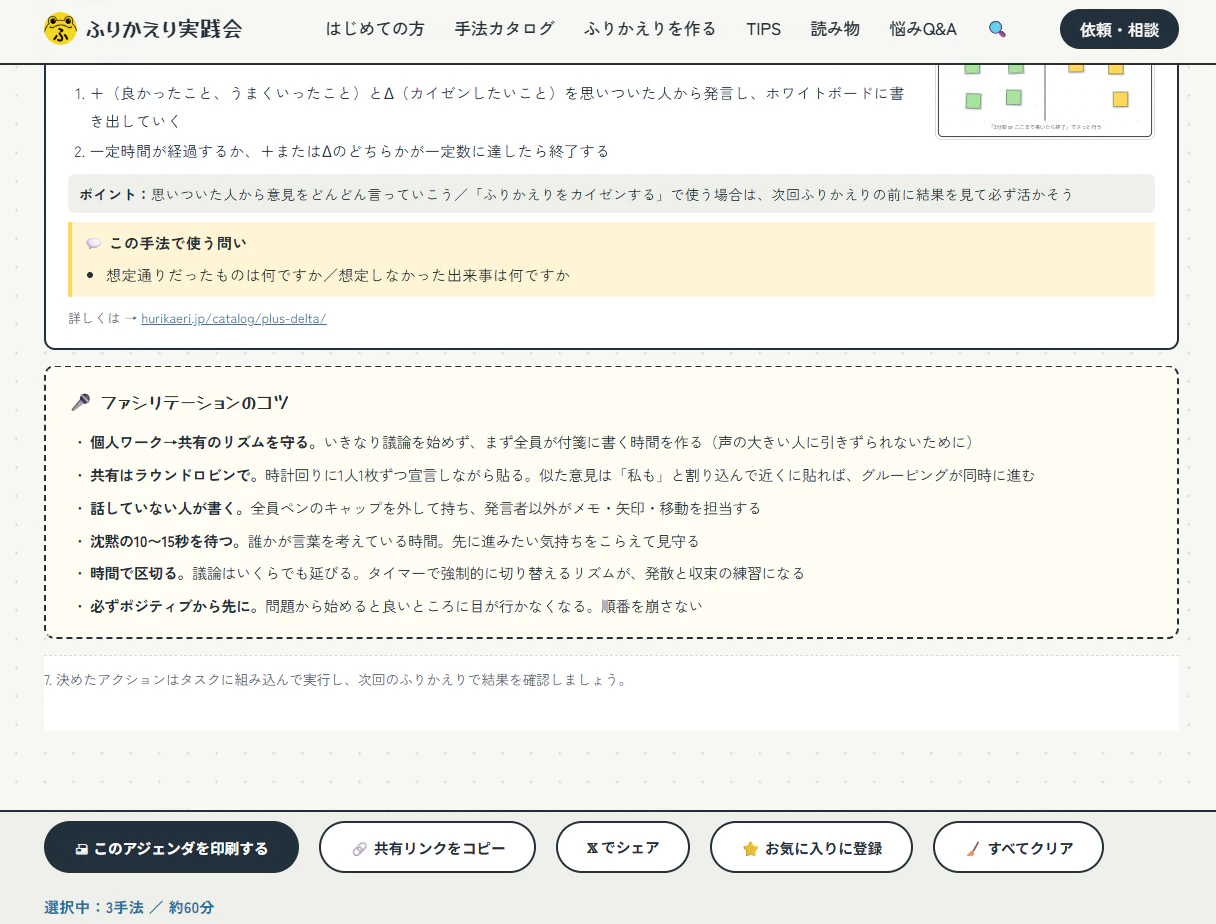
Task: Click the frog logo icon
Action: (x=60, y=29)
